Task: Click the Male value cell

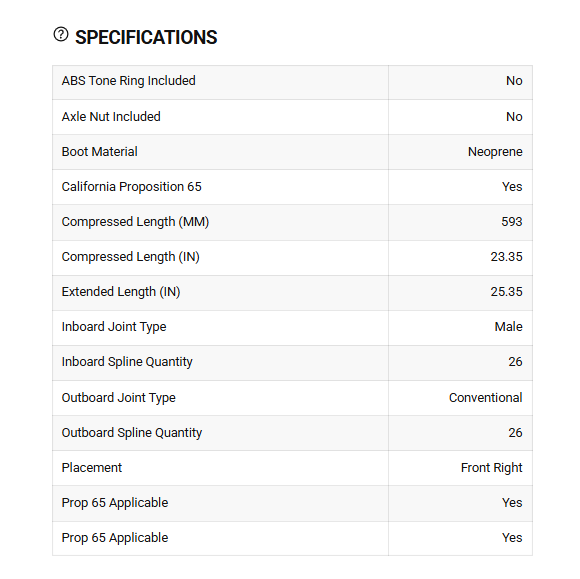Action: click(461, 328)
